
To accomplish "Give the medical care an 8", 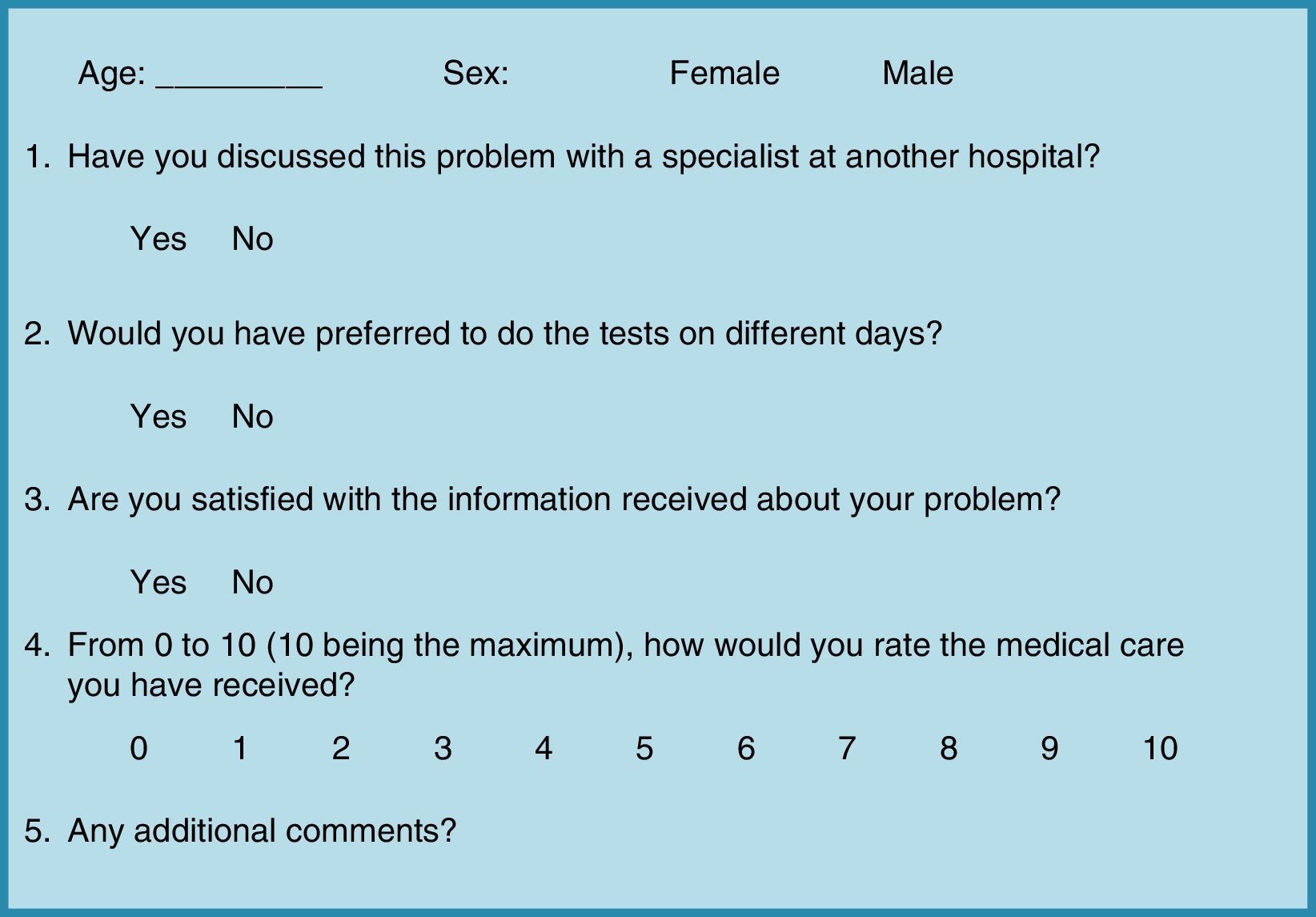I will 949,749.
